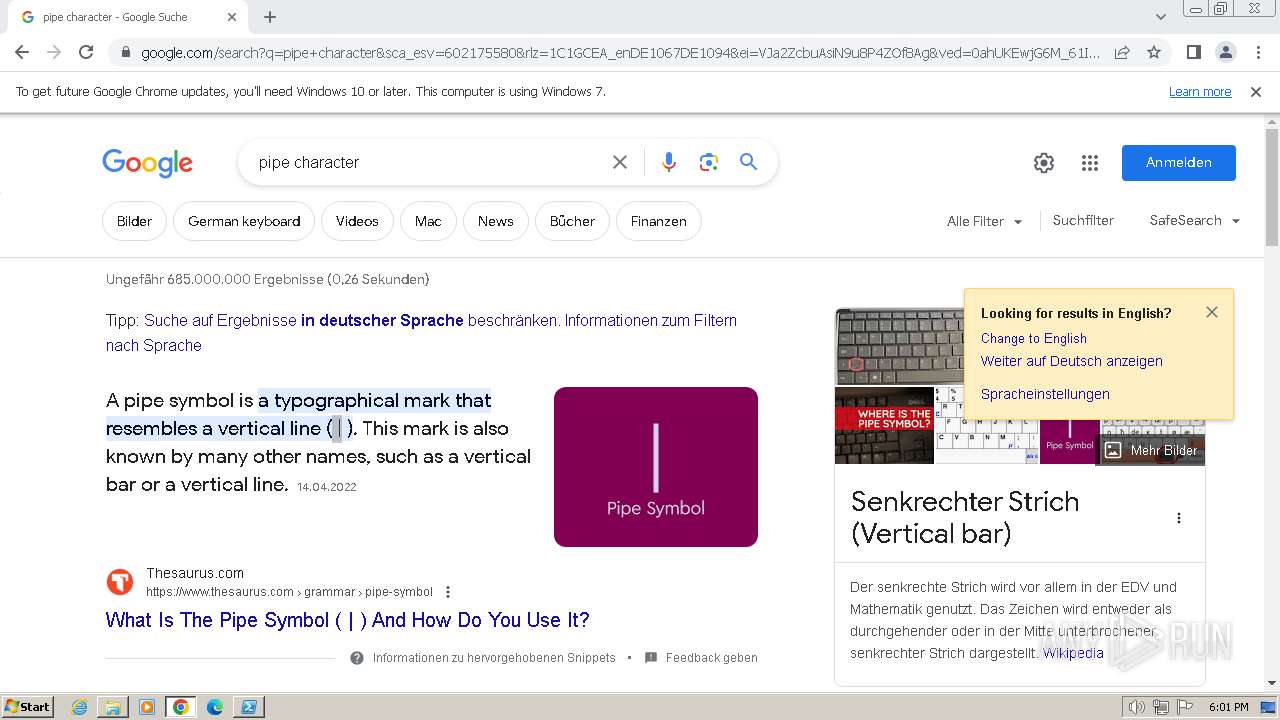The image size is (1280, 720).
Task: Click the Suchfilter option
Action: click(1083, 221)
